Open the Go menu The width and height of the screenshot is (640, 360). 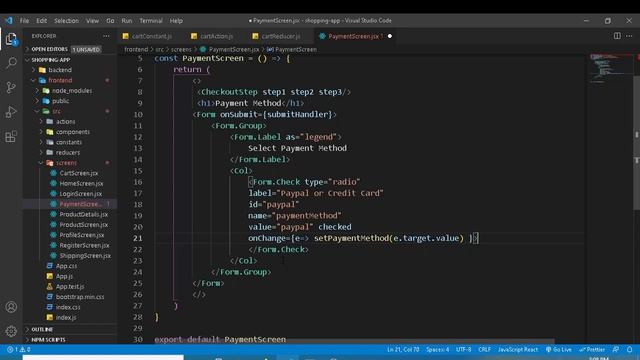click(x=110, y=20)
